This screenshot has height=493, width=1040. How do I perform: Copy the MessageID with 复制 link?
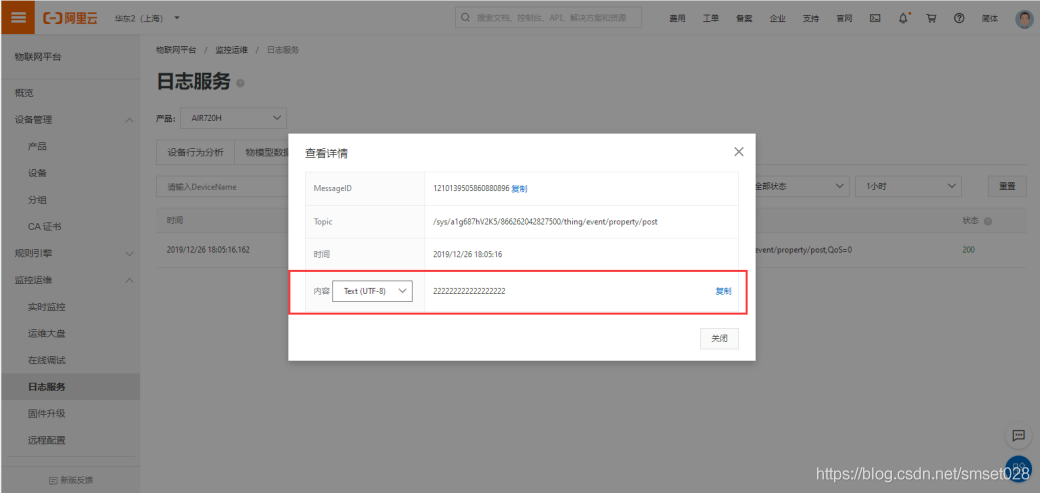click(x=519, y=188)
